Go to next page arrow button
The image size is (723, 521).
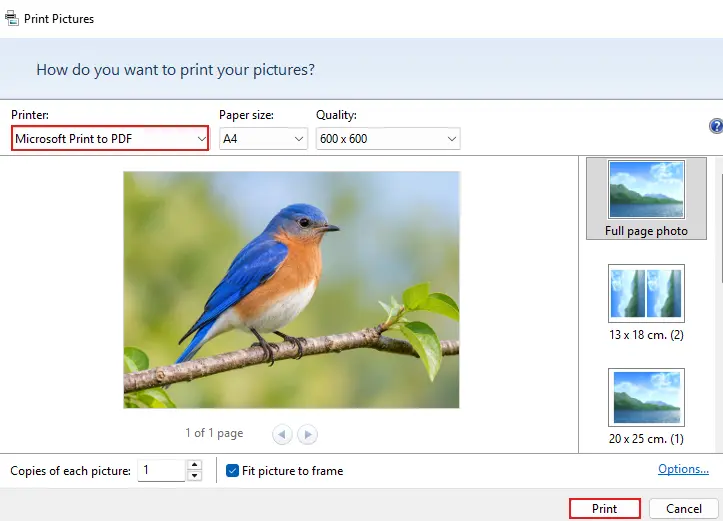(308, 434)
